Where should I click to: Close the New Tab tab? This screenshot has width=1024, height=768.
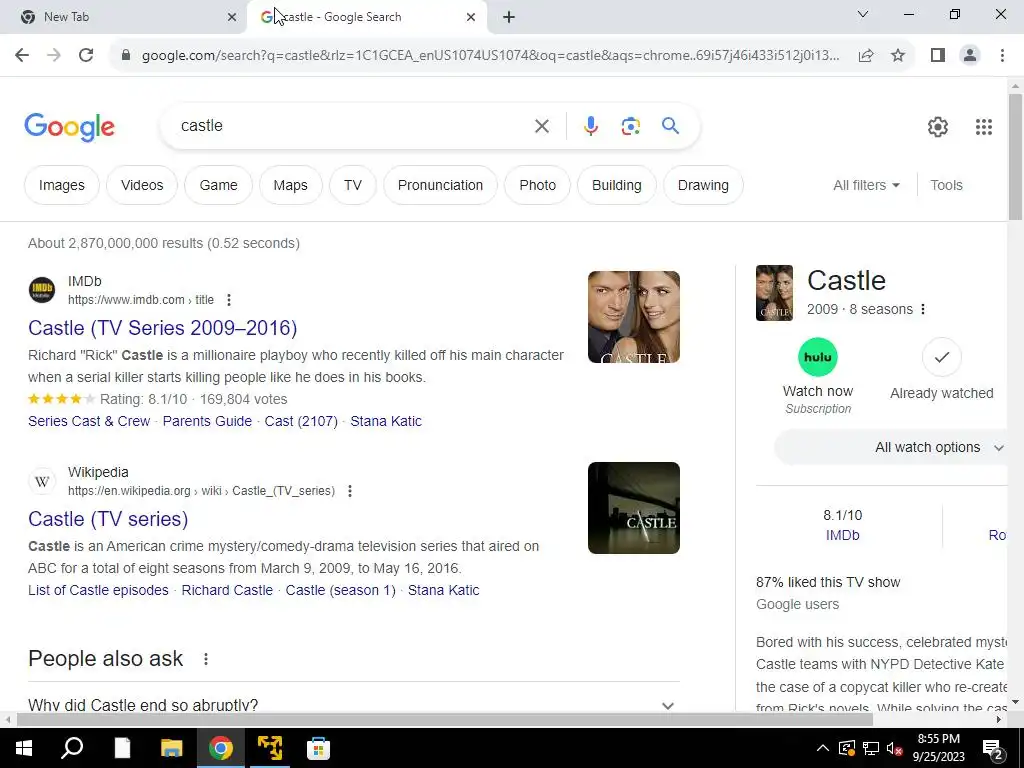231,18
